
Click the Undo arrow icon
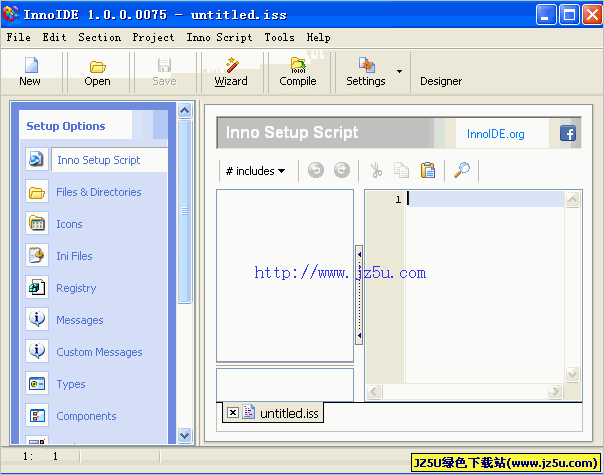point(316,170)
